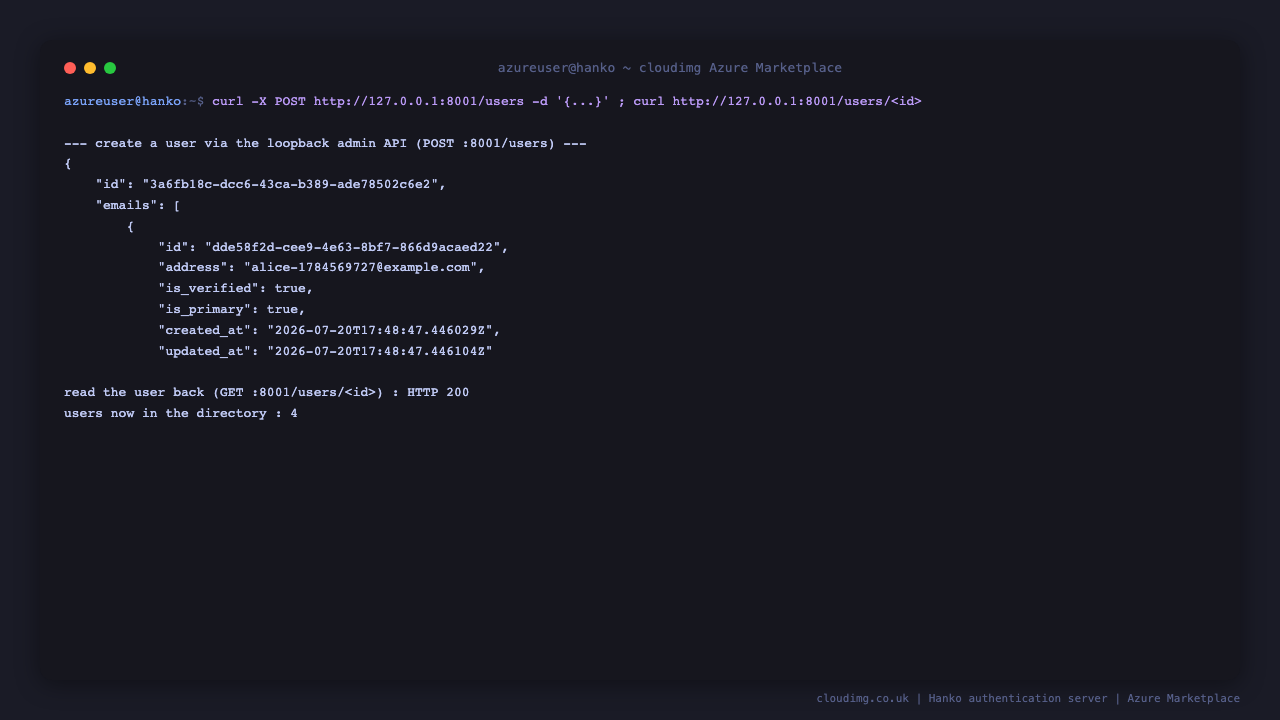Click the '"is_verified": true' line
The width and height of the screenshot is (1280, 720).
point(236,288)
